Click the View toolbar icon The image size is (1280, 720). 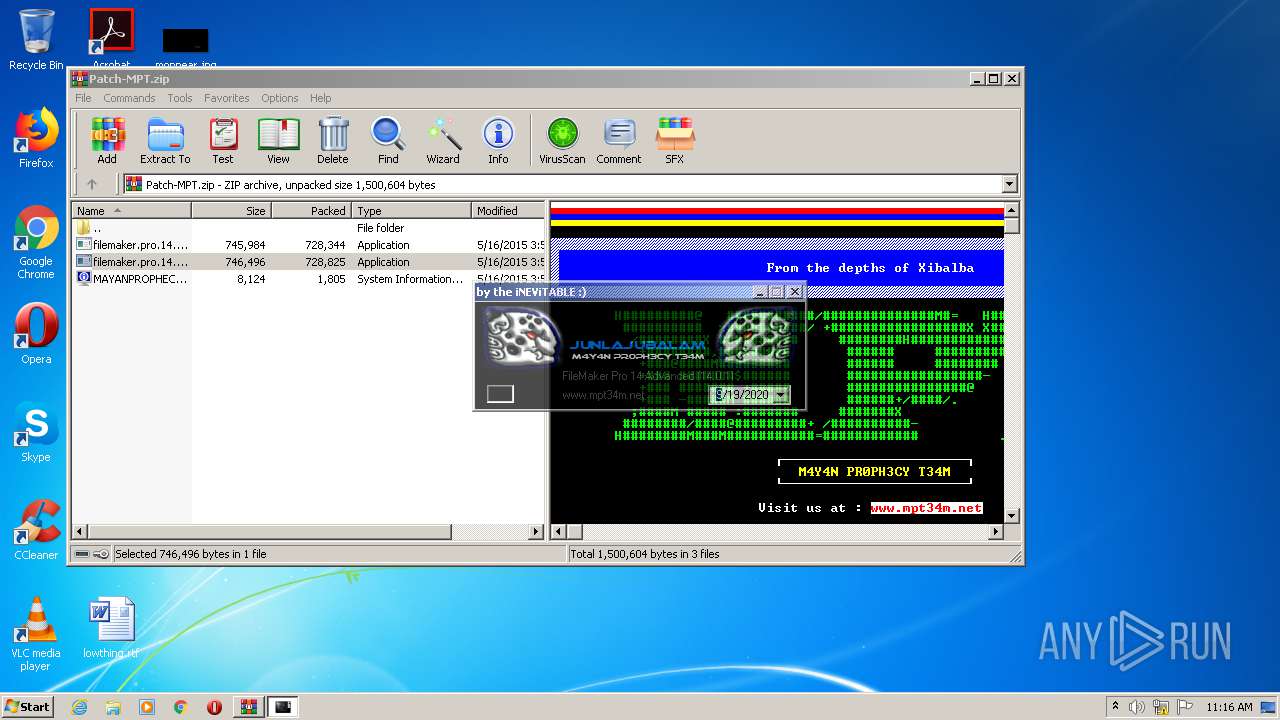[x=278, y=140]
